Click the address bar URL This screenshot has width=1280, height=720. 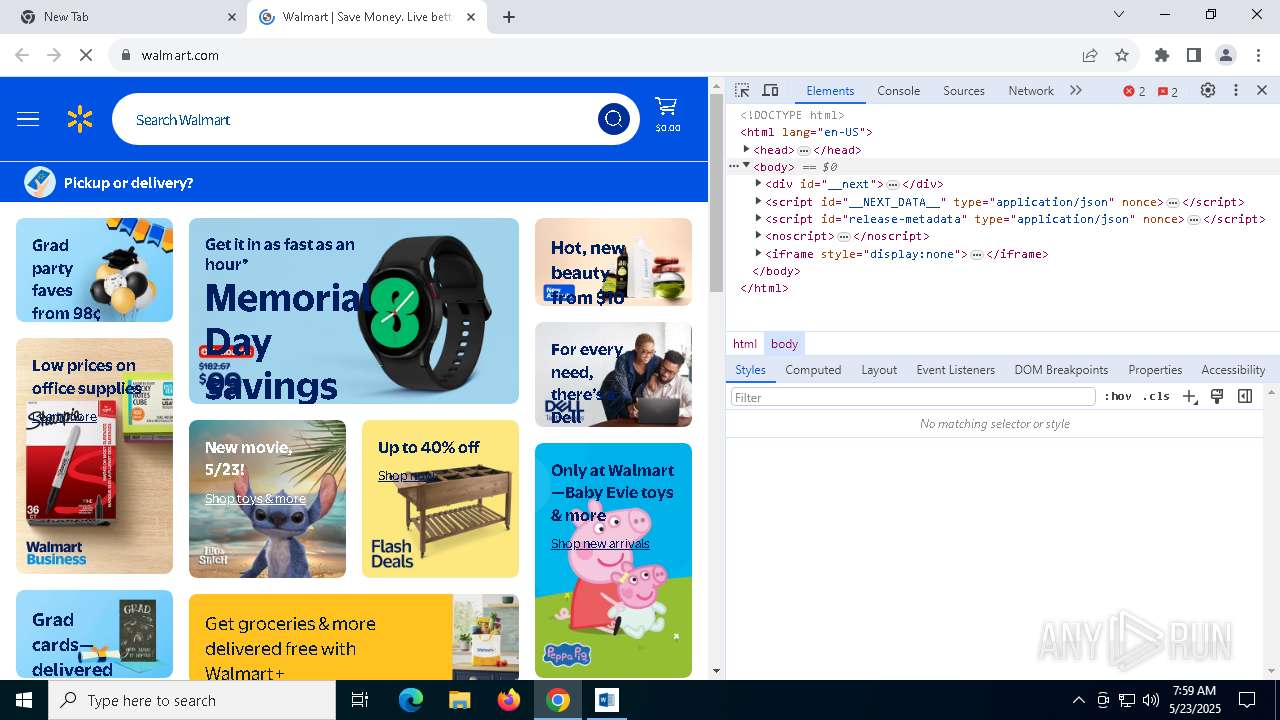[x=180, y=55]
